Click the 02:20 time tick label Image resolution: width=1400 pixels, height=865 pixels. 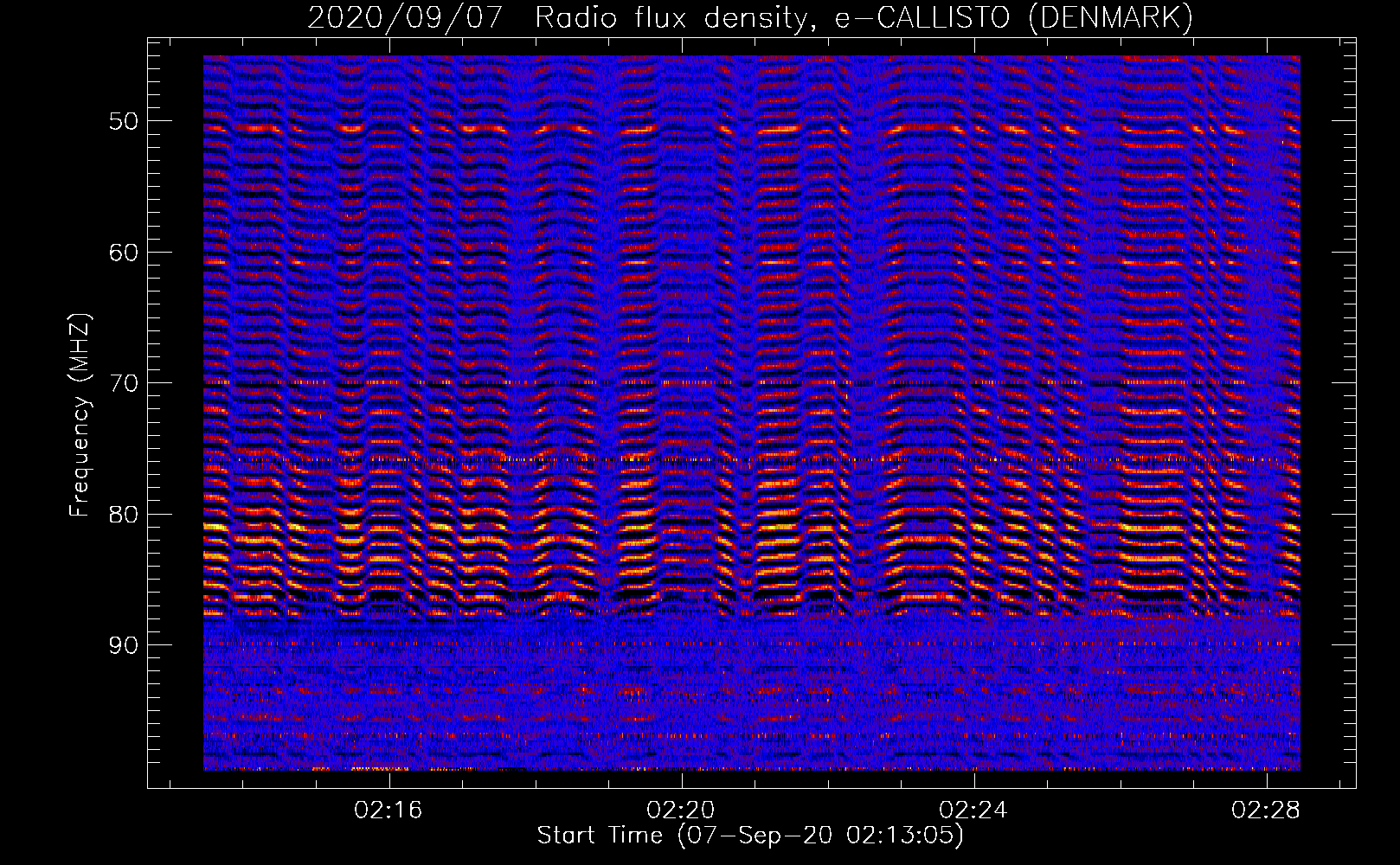pos(681,810)
